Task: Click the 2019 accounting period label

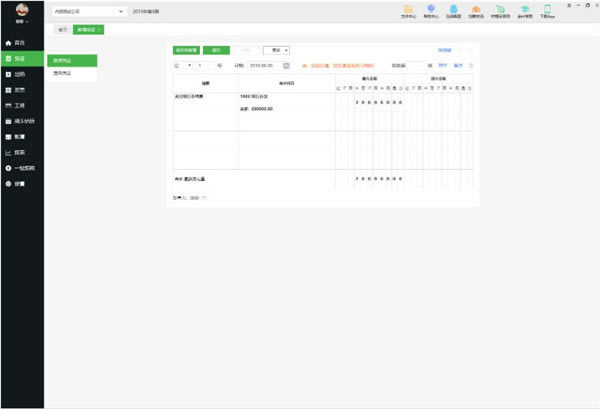Action: (146, 11)
